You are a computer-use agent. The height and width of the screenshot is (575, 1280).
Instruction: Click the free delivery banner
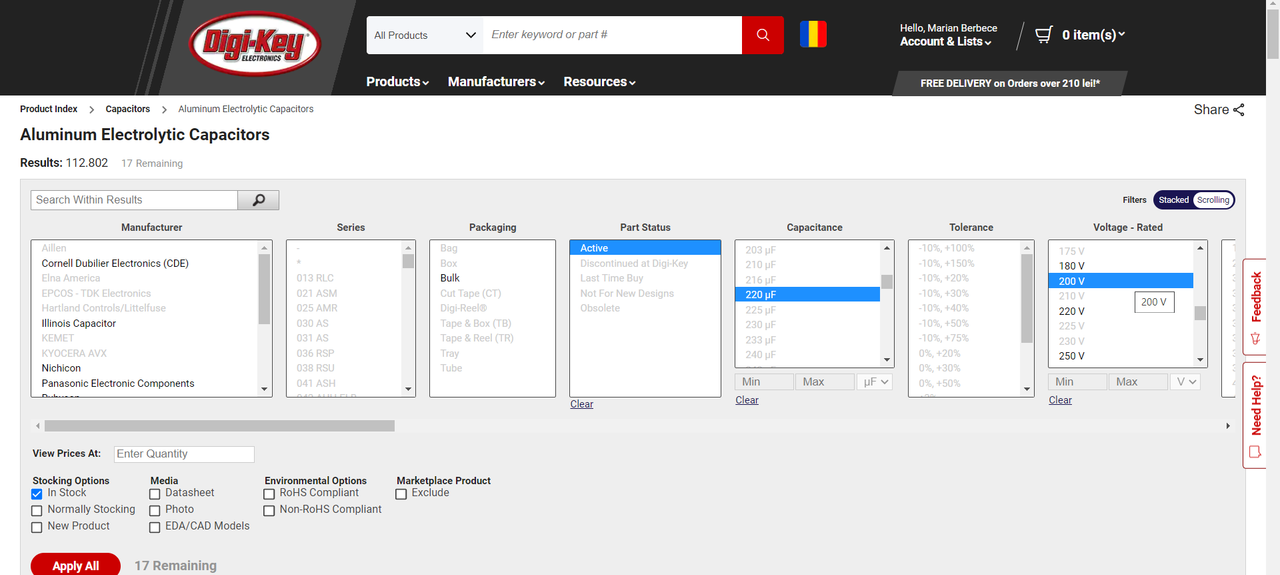[x=1010, y=83]
